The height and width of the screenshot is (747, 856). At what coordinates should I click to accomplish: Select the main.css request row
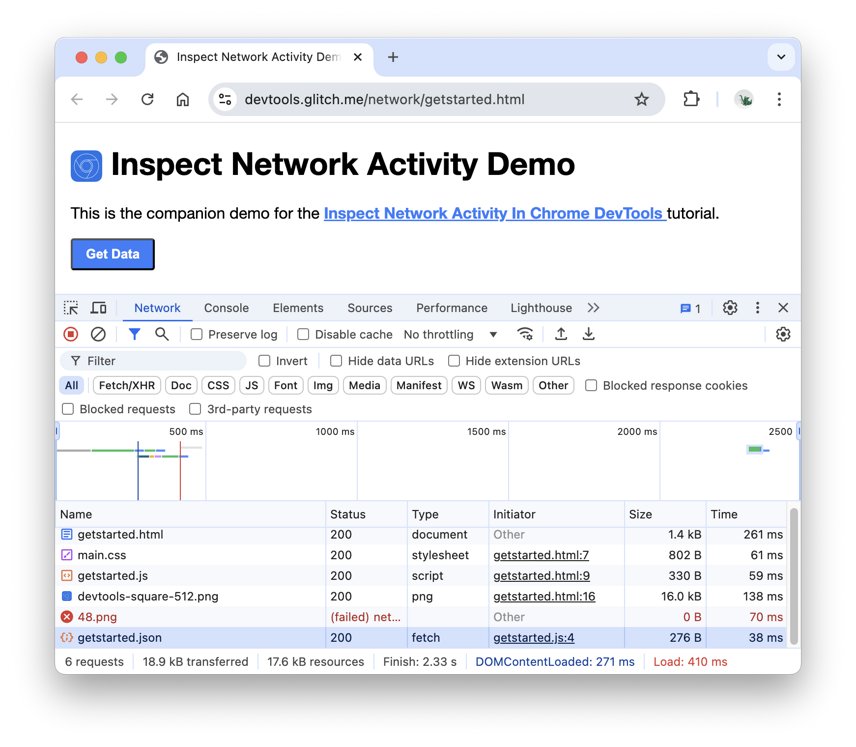[x=421, y=555]
